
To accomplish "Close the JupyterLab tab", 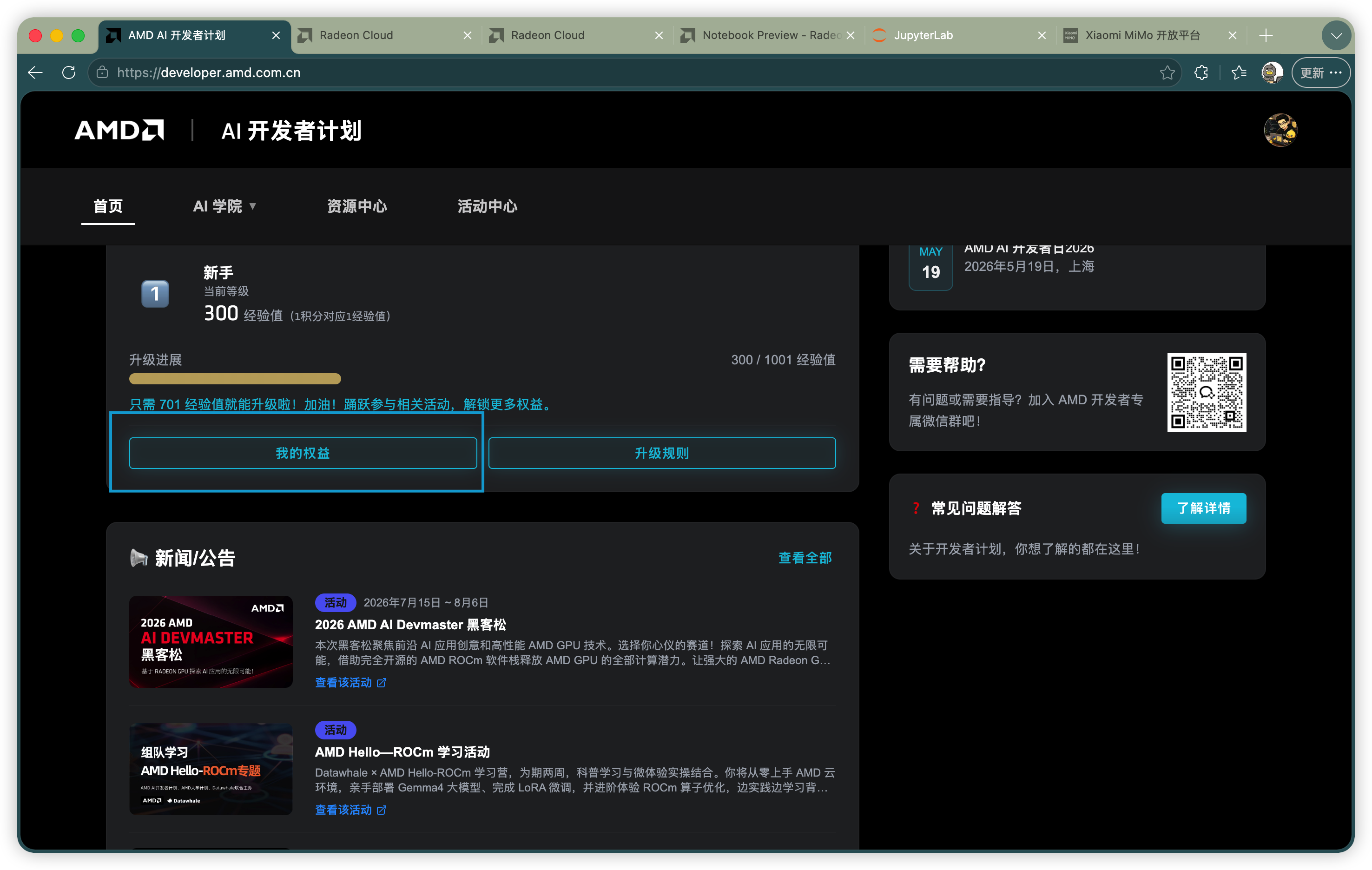I will (1042, 35).
